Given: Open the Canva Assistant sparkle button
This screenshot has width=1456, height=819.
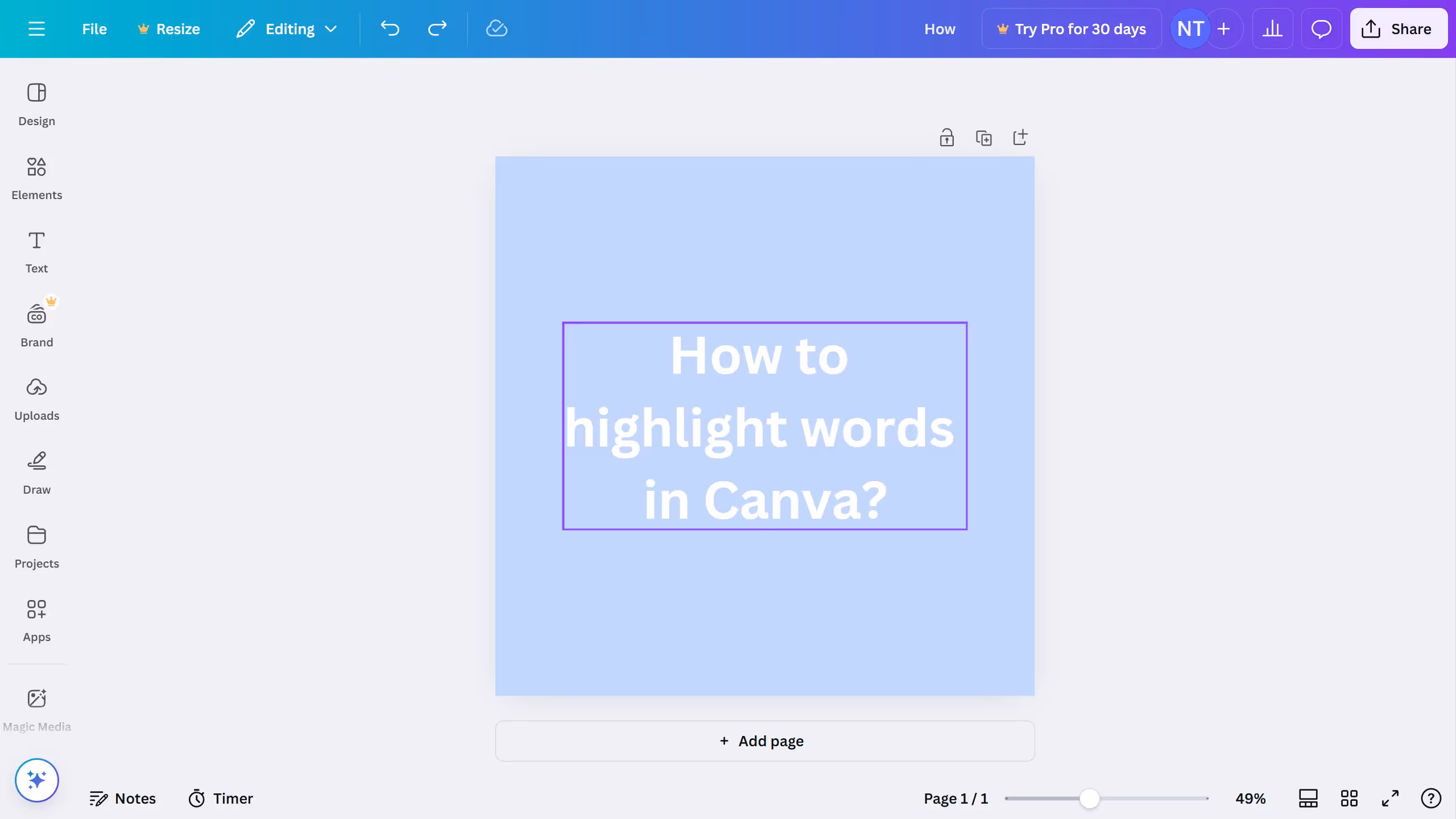Looking at the screenshot, I should [x=36, y=780].
